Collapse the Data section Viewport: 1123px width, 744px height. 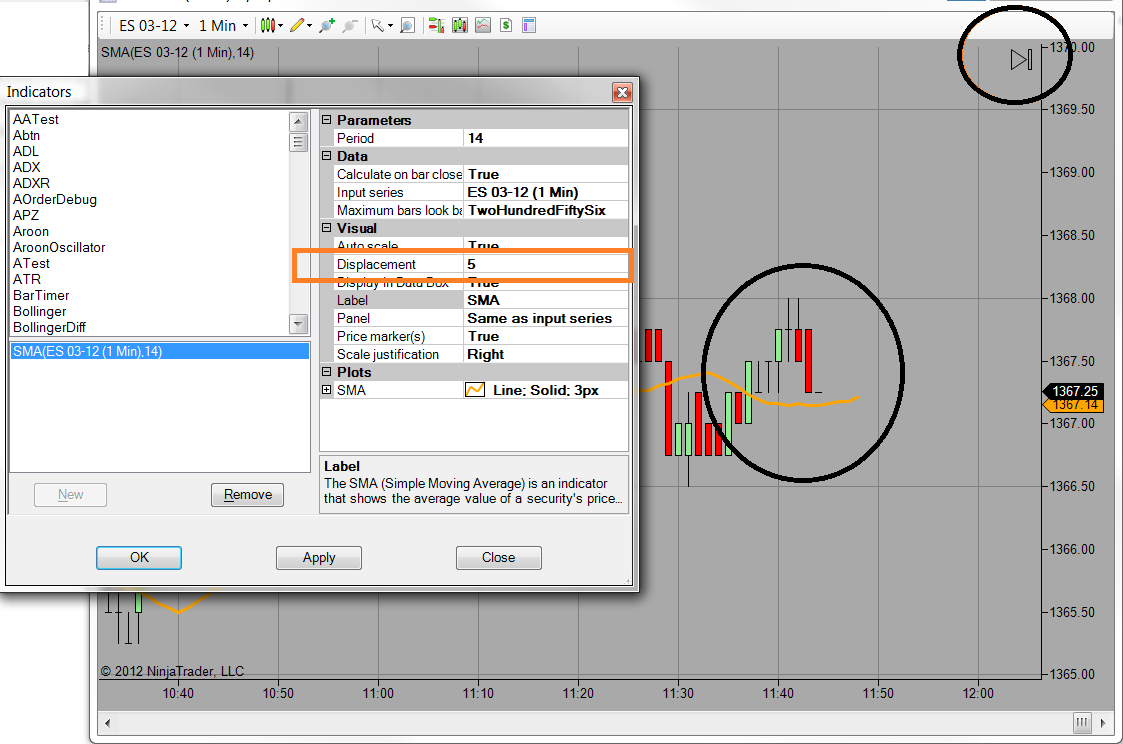pyautogui.click(x=327, y=156)
